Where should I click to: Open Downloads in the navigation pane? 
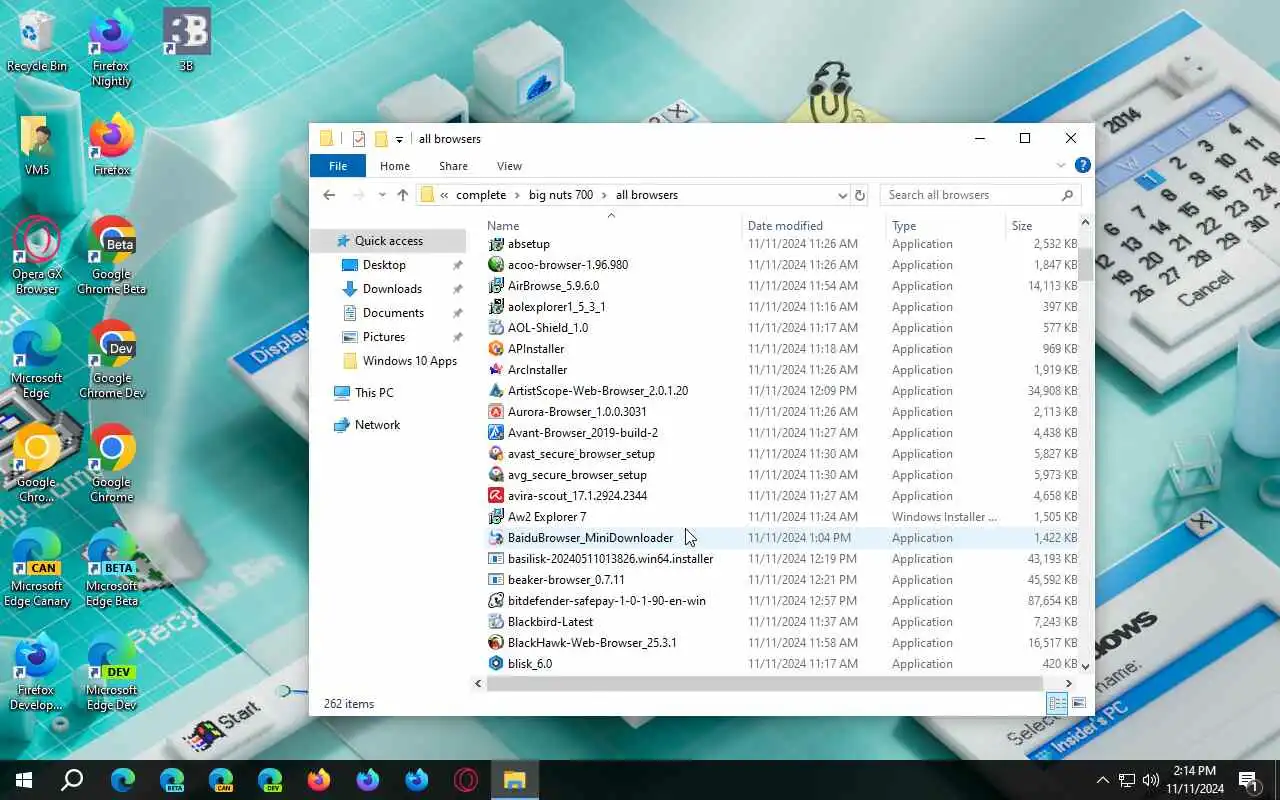click(x=392, y=289)
